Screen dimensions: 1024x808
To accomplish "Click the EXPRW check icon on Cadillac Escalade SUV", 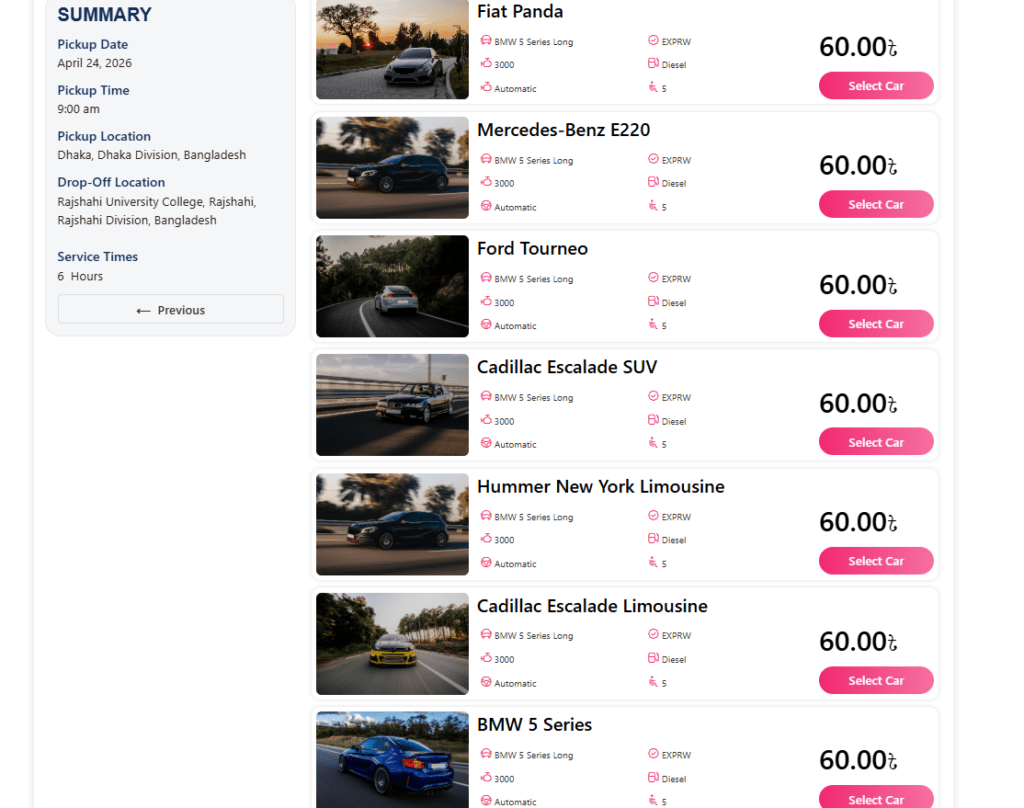I will [653, 396].
